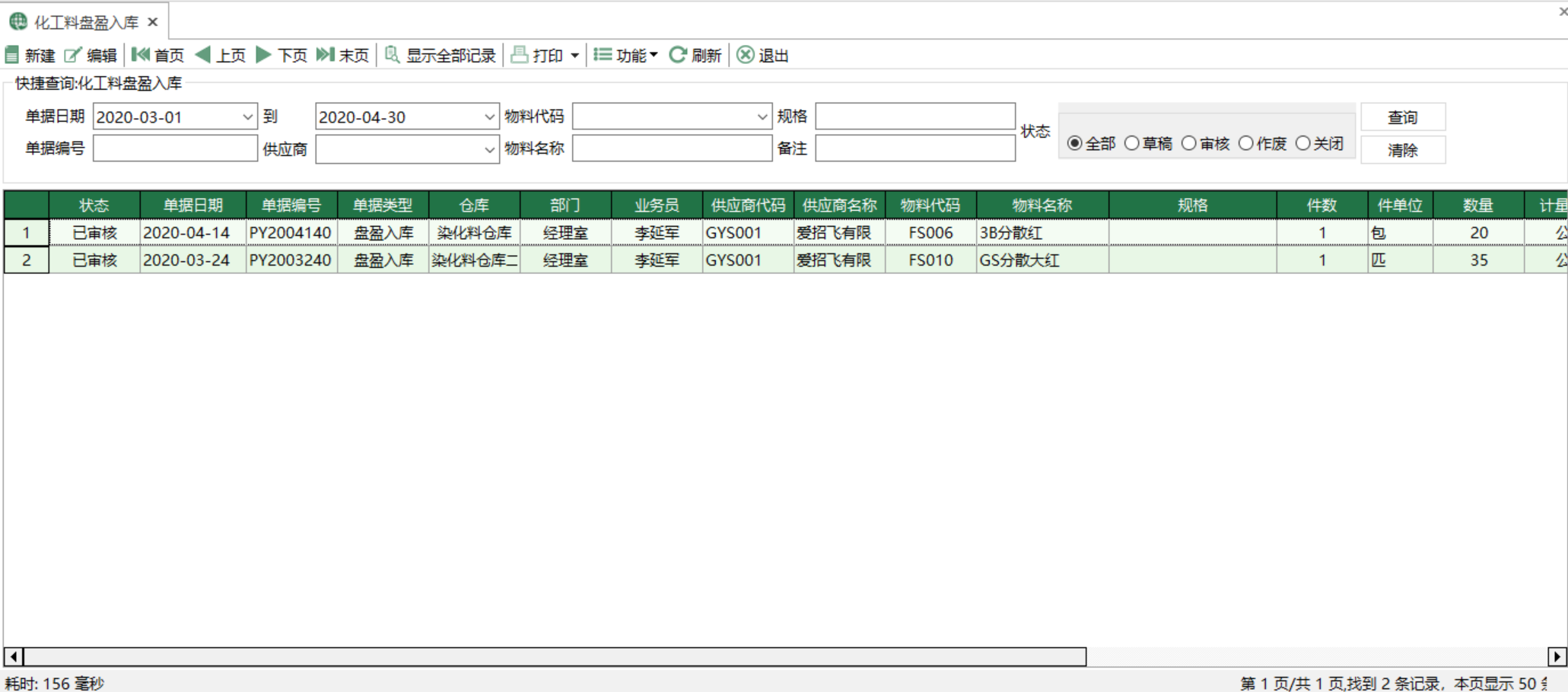Click the 查询 query button
The width and height of the screenshot is (1568, 692).
coord(1403,117)
